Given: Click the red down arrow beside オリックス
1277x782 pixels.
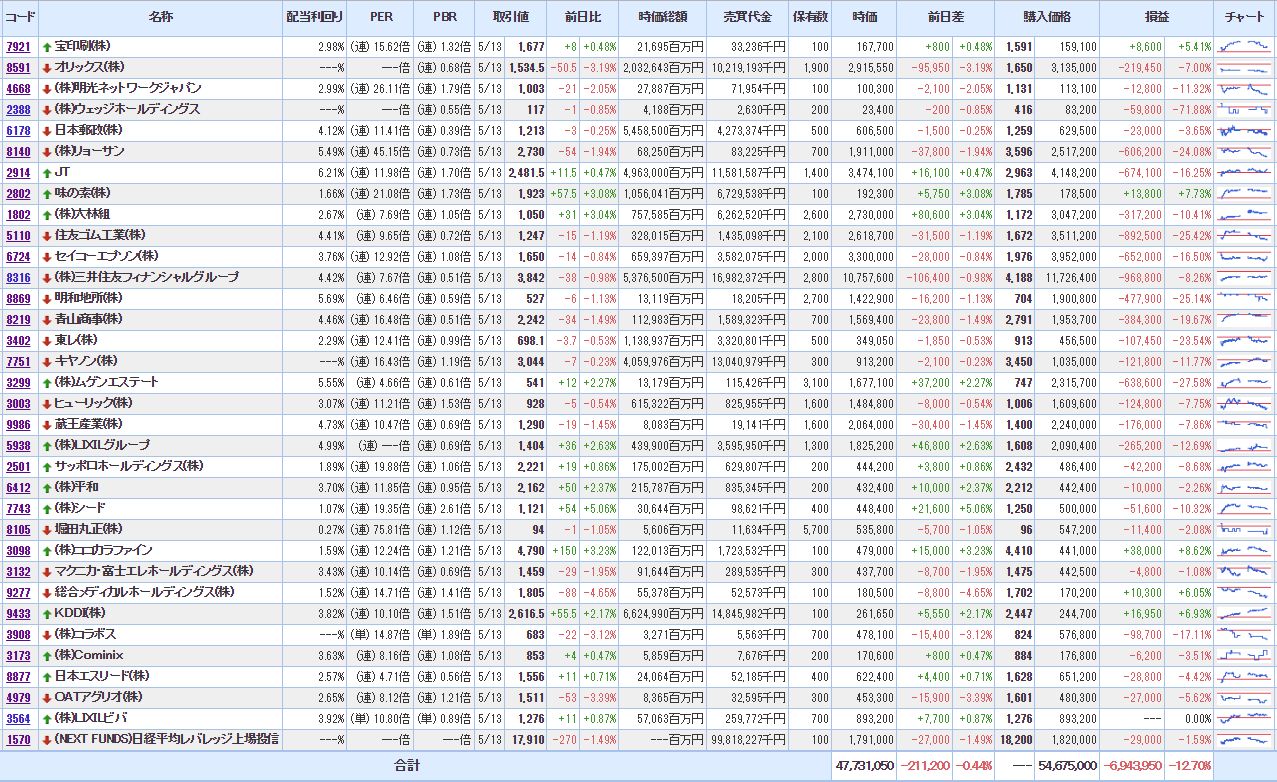Looking at the screenshot, I should point(47,67).
